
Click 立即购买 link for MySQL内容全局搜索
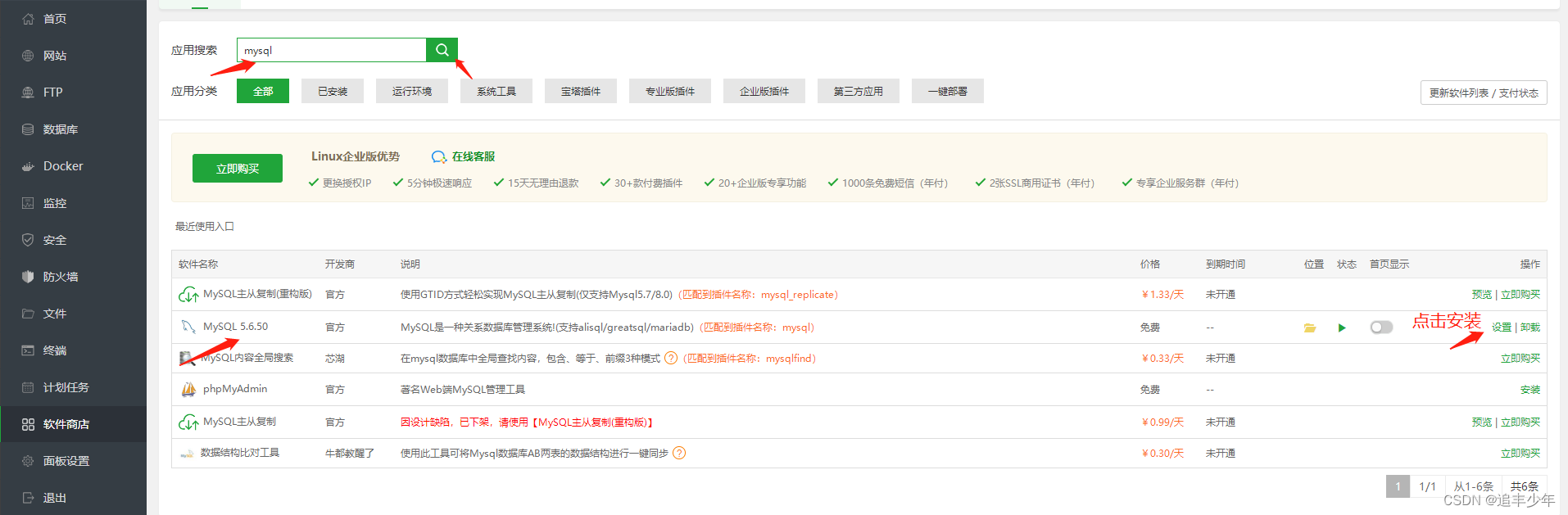click(x=1520, y=359)
